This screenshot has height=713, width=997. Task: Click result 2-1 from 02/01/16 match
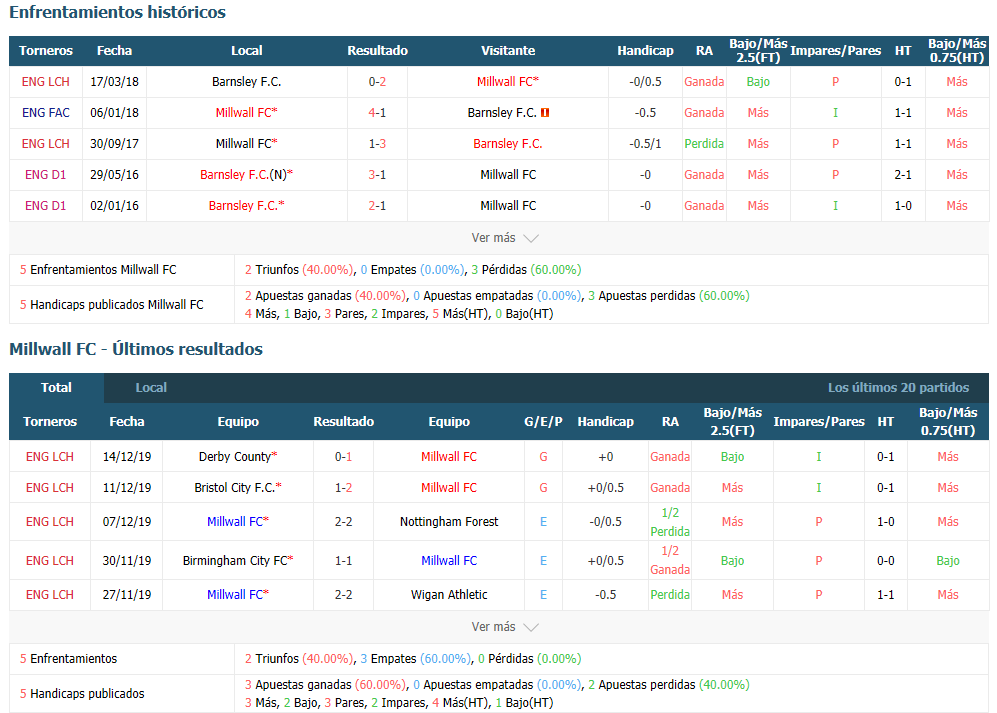[377, 205]
